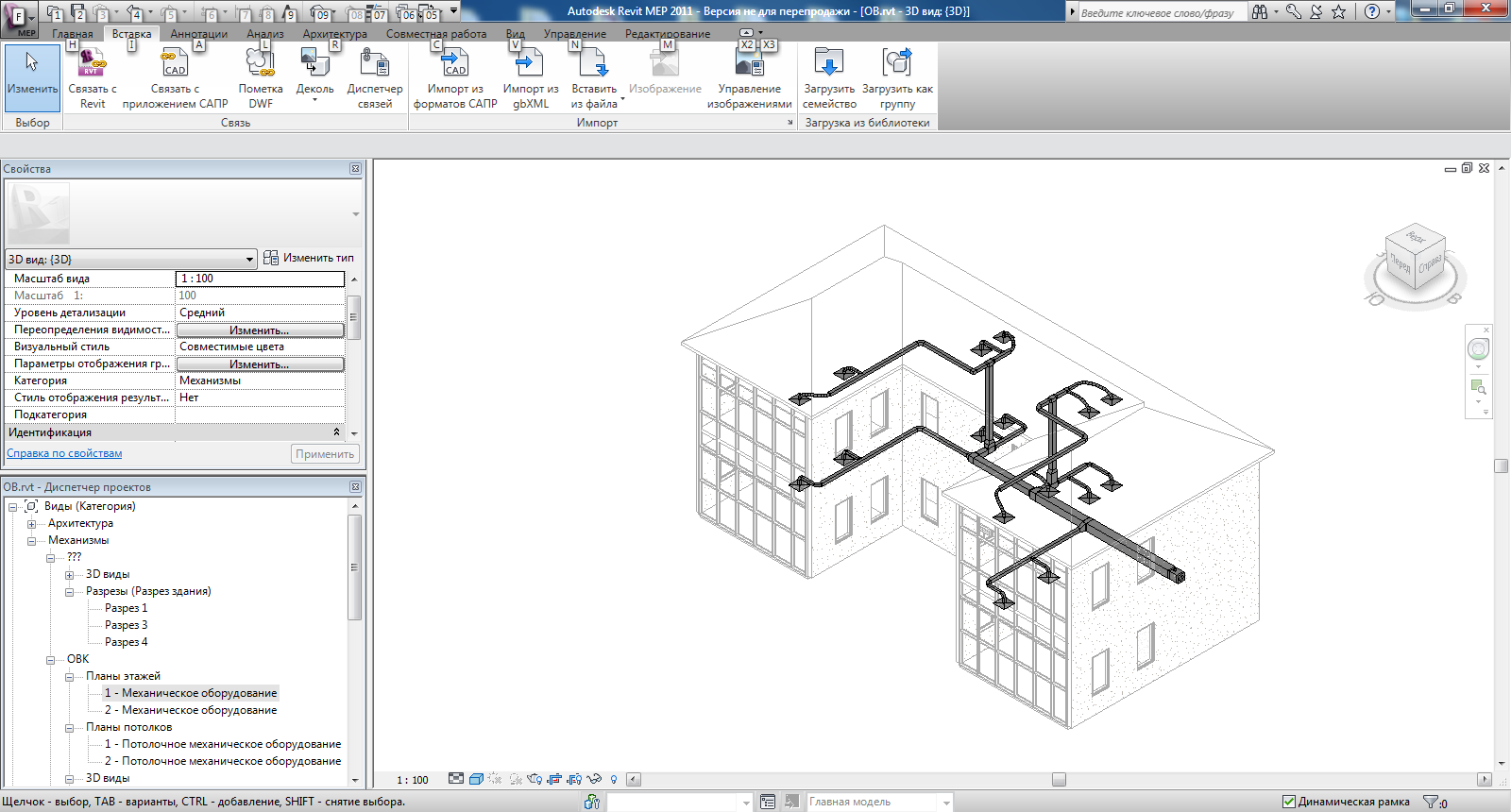Image resolution: width=1511 pixels, height=812 pixels.
Task: Select the Изменить (Modify) tool
Action: click(32, 77)
